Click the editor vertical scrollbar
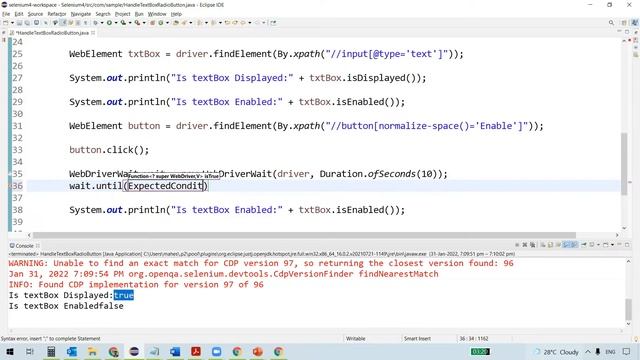Image resolution: width=640 pixels, height=360 pixels. 624,163
